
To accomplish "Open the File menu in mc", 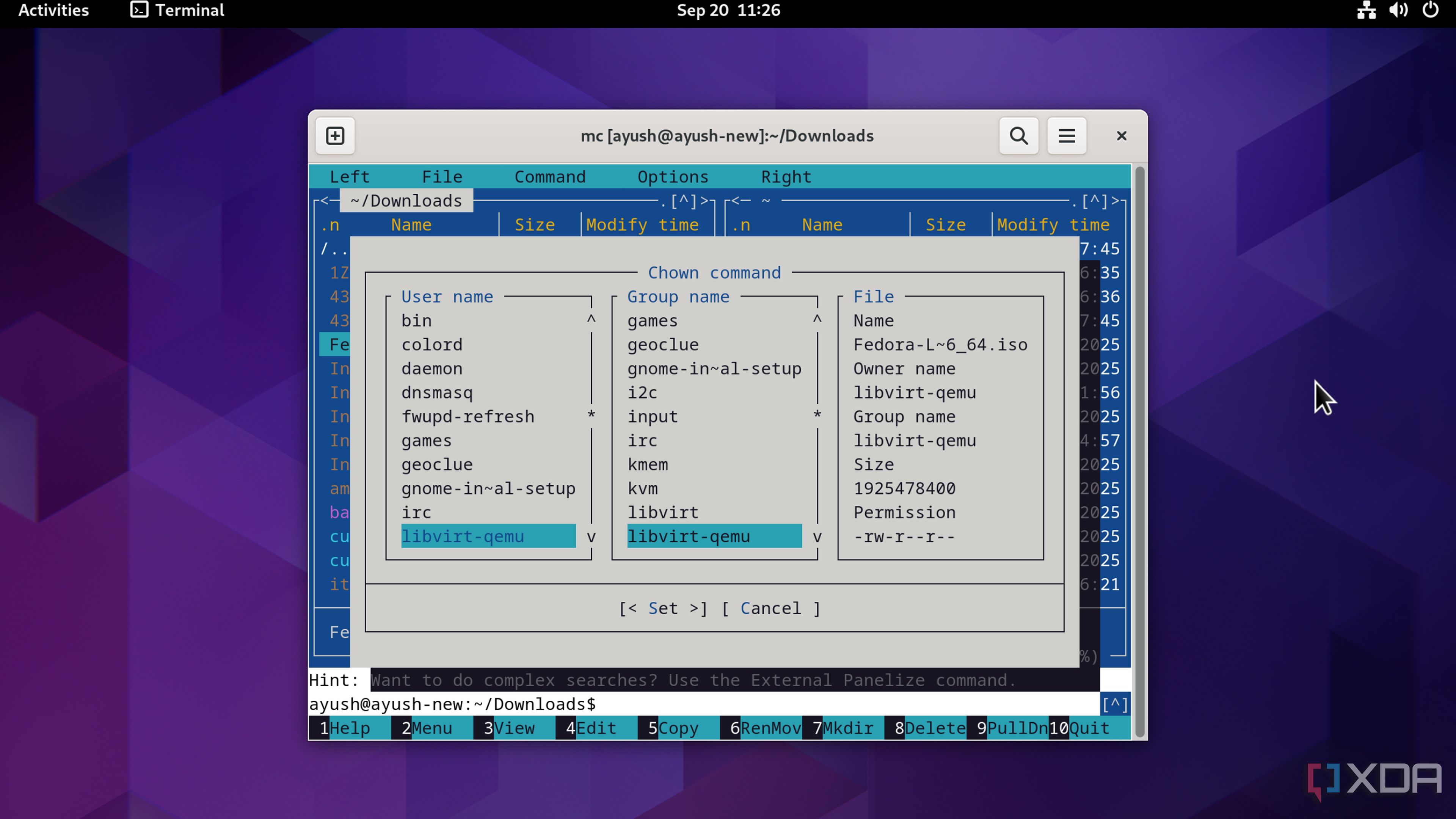I will pyautogui.click(x=442, y=177).
